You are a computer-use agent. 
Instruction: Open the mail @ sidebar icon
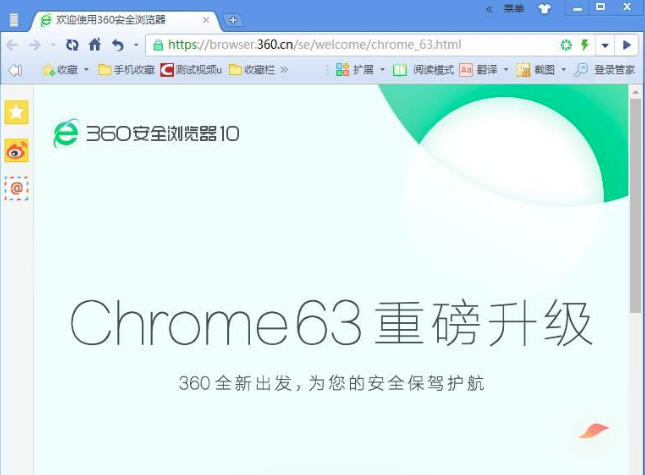16,188
